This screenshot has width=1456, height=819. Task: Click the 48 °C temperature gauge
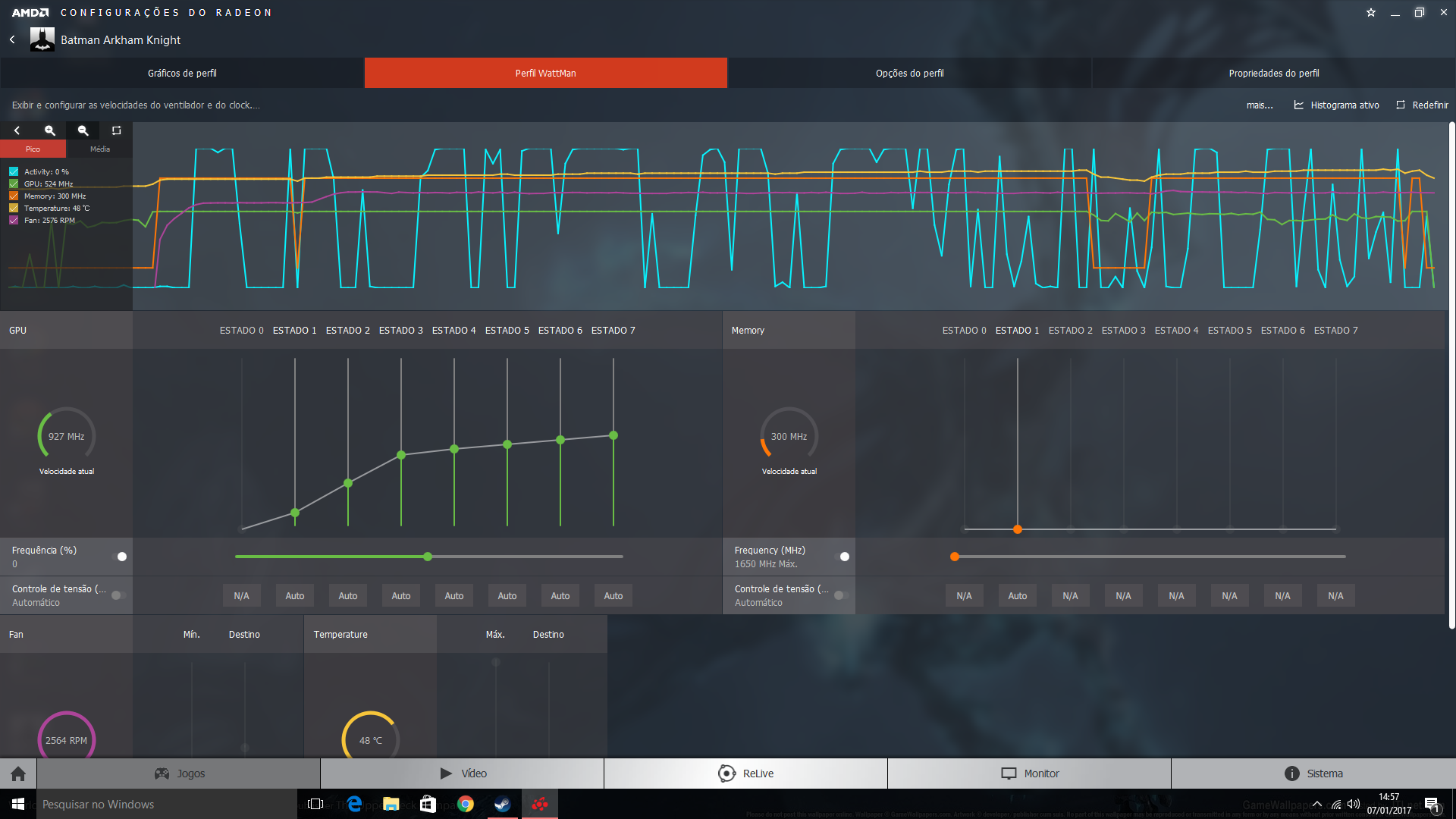coord(371,736)
